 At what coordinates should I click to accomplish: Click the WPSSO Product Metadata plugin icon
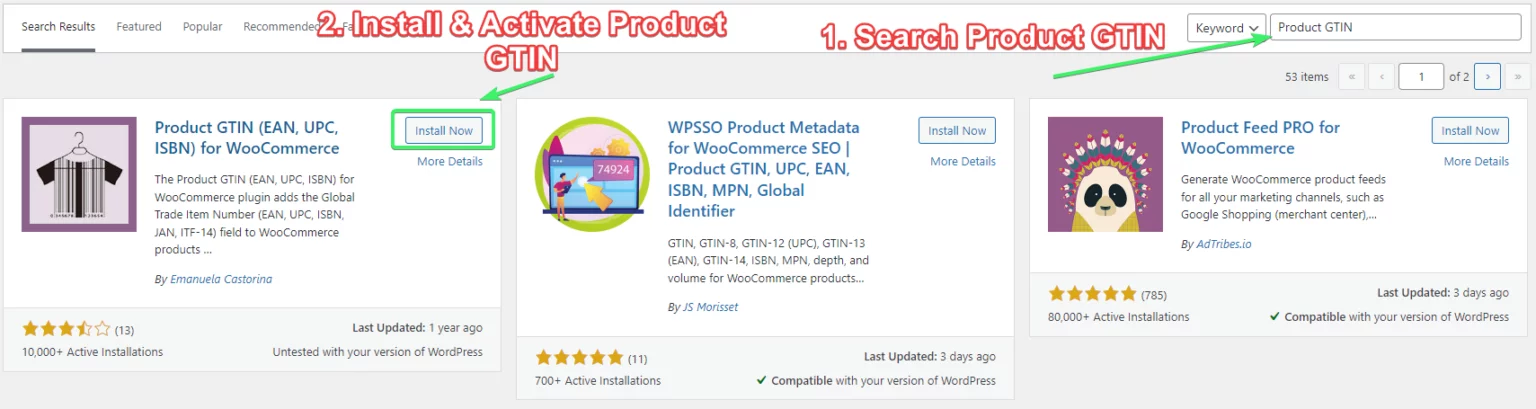tap(592, 174)
